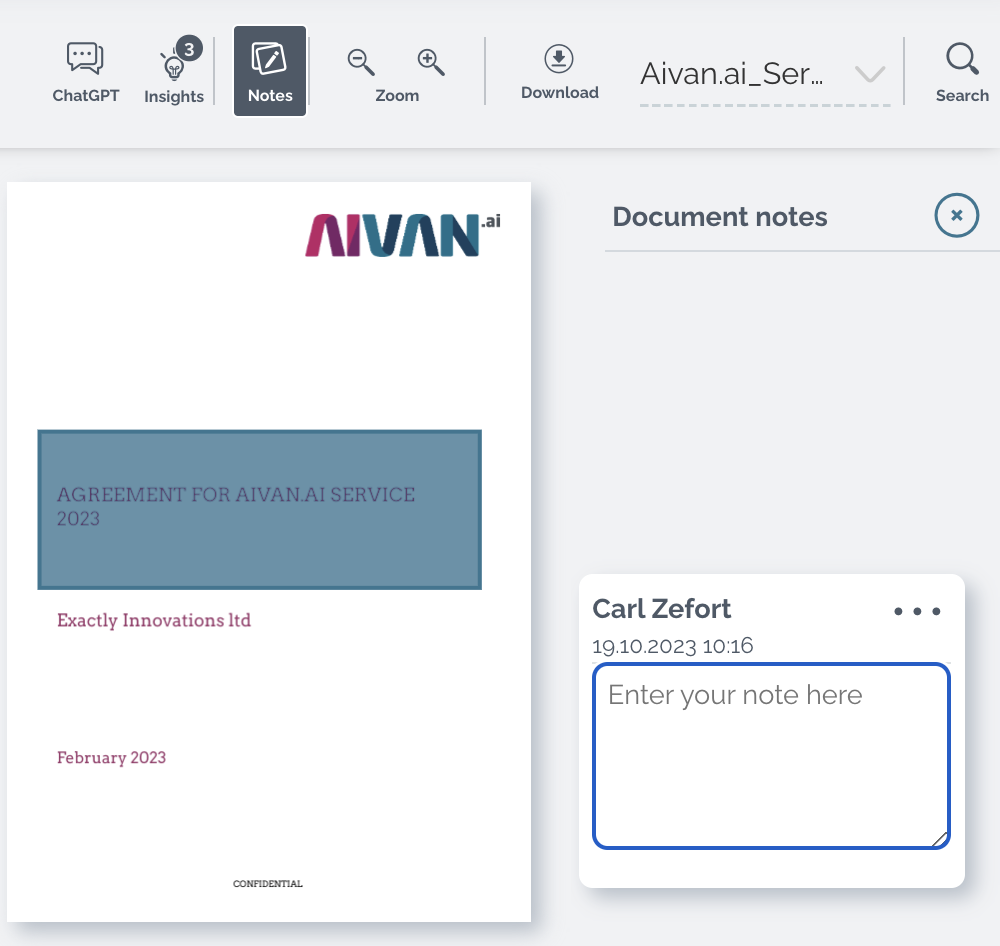This screenshot has width=1000, height=946.
Task: Click the Insights badge showing 3
Action: [x=189, y=48]
